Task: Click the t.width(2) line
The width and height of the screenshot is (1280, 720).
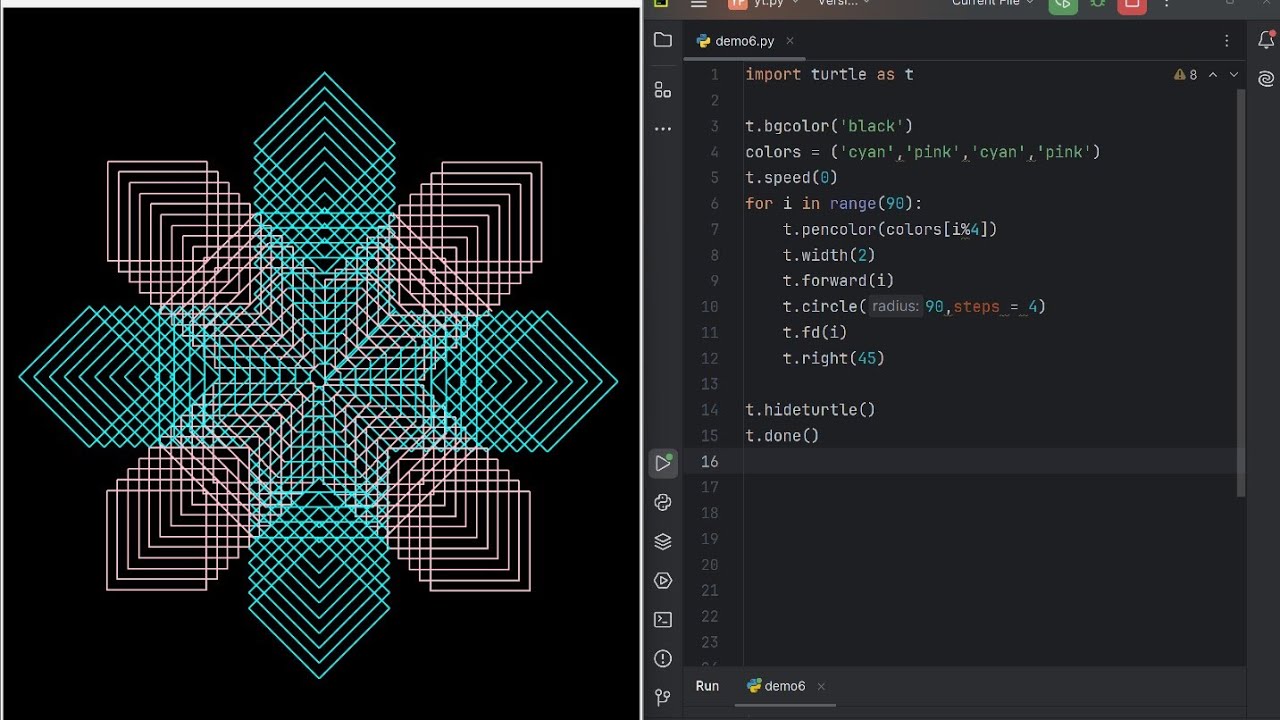Action: [x=829, y=255]
